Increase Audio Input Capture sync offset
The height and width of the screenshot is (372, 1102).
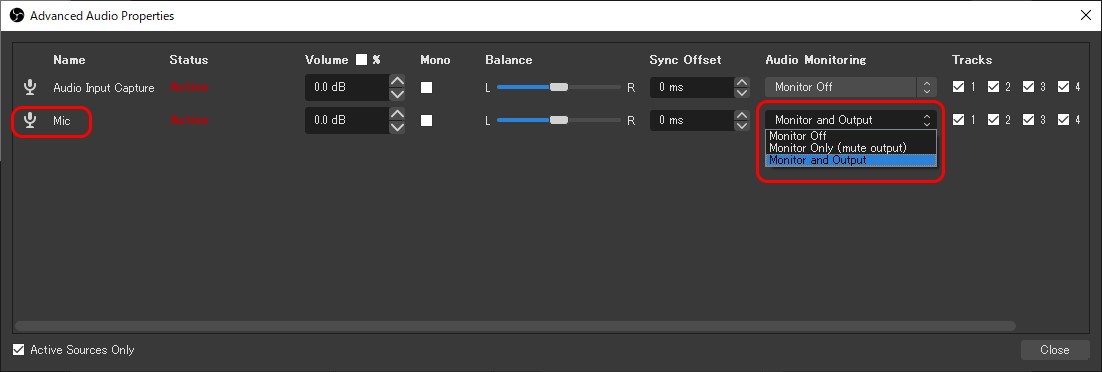point(742,82)
